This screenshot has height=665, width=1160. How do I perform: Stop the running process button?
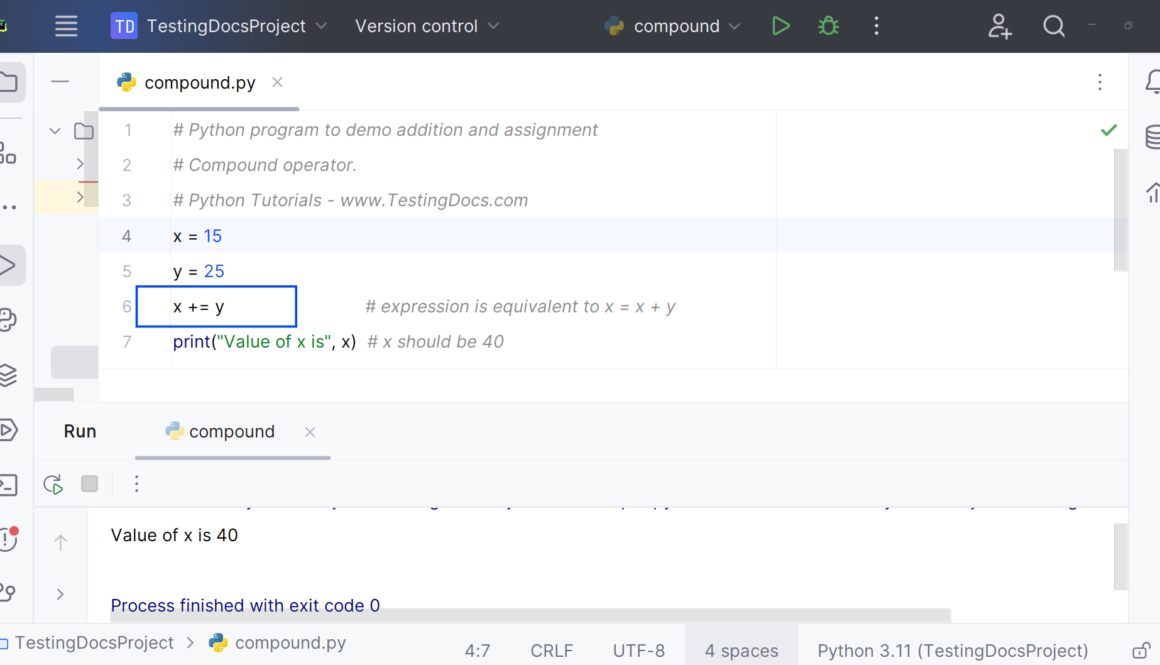pyautogui.click(x=90, y=484)
